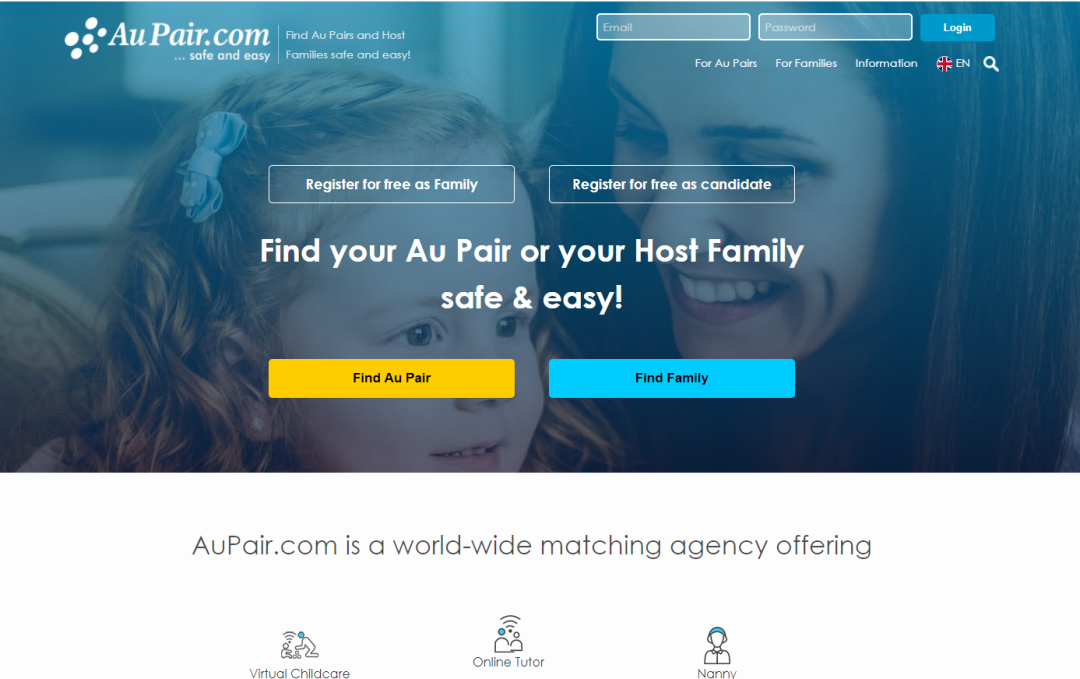Open the search magnifier icon
The height and width of the screenshot is (679, 1080).
pos(990,64)
